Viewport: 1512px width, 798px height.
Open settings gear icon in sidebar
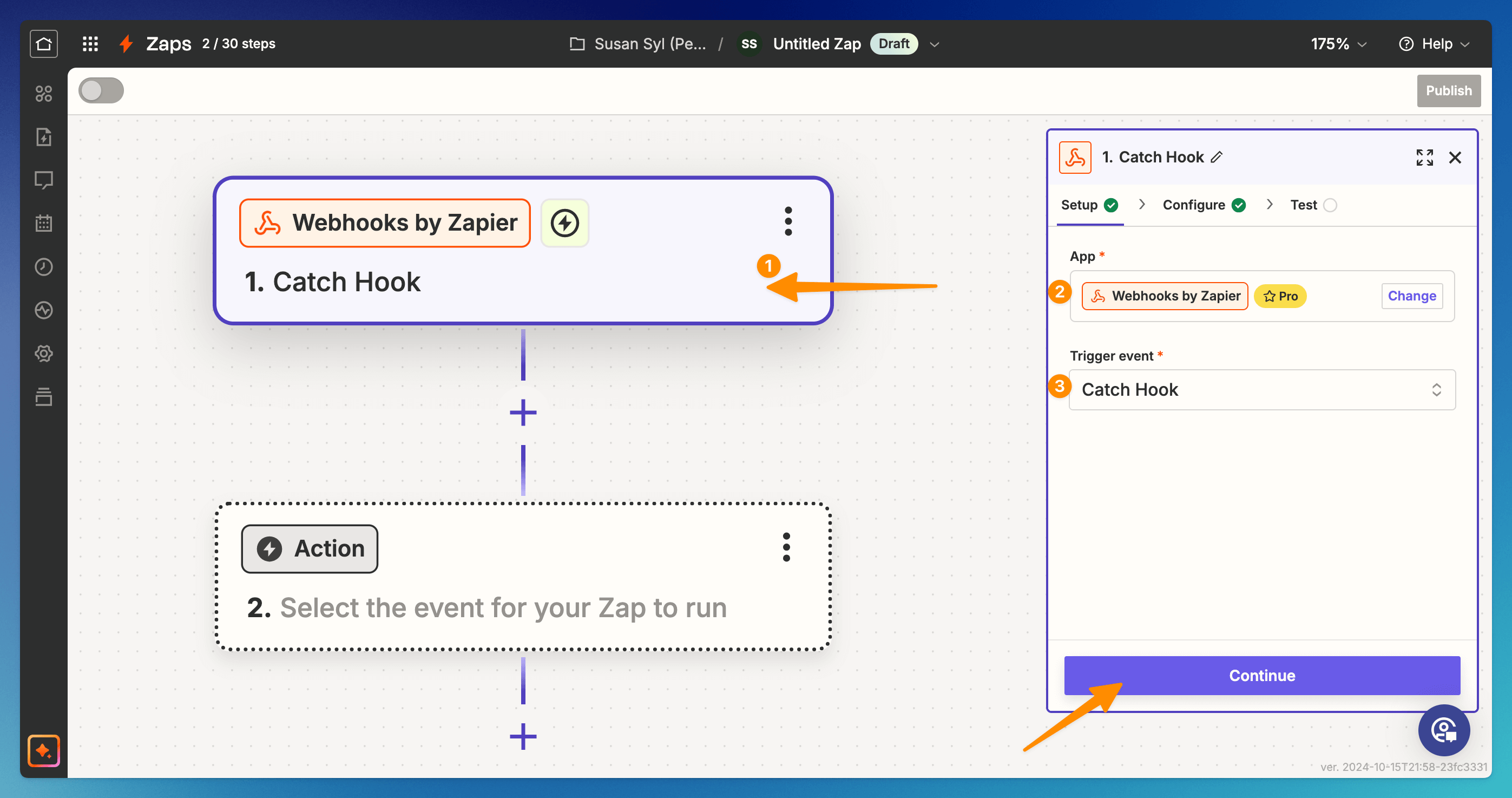click(43, 354)
